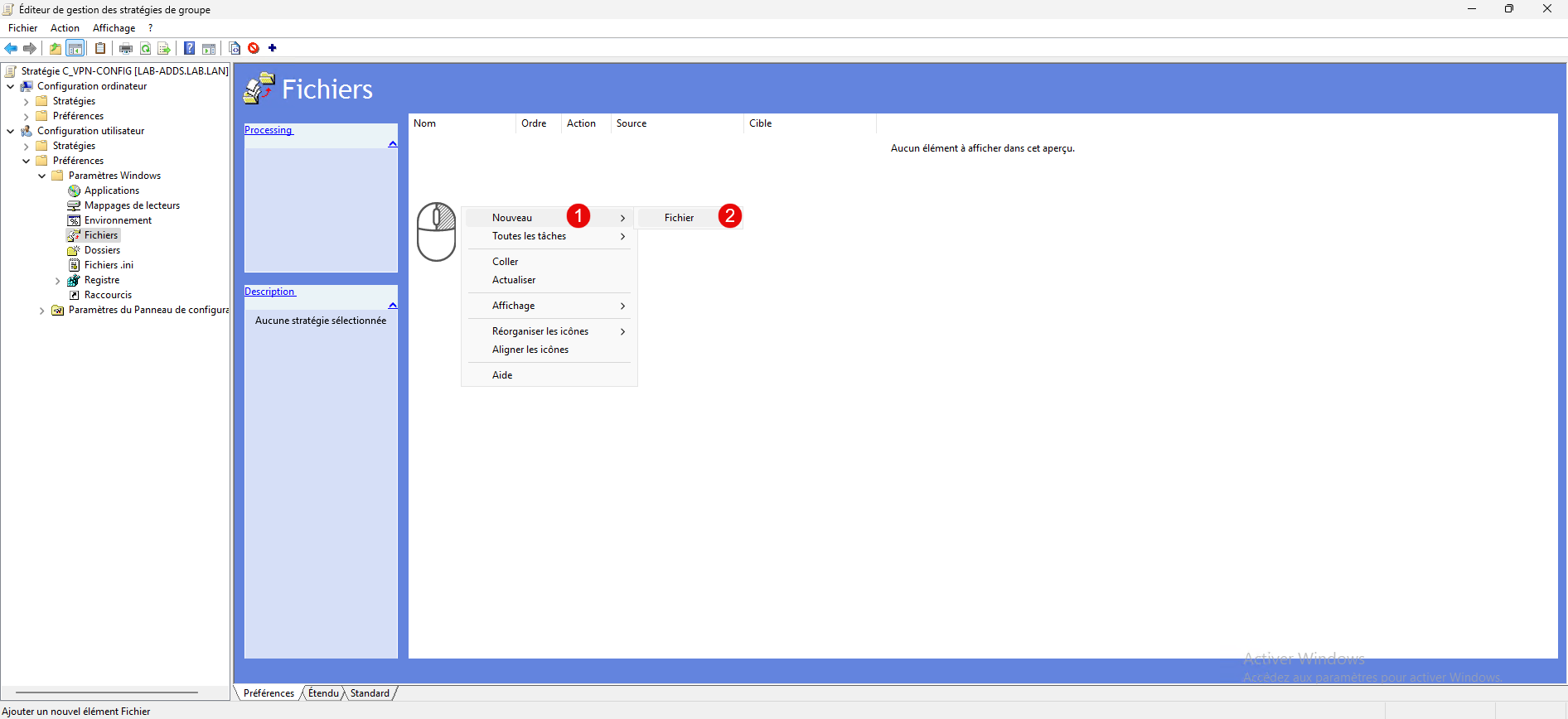
Task: Click the red stop icon in toolbar
Action: 254,48
